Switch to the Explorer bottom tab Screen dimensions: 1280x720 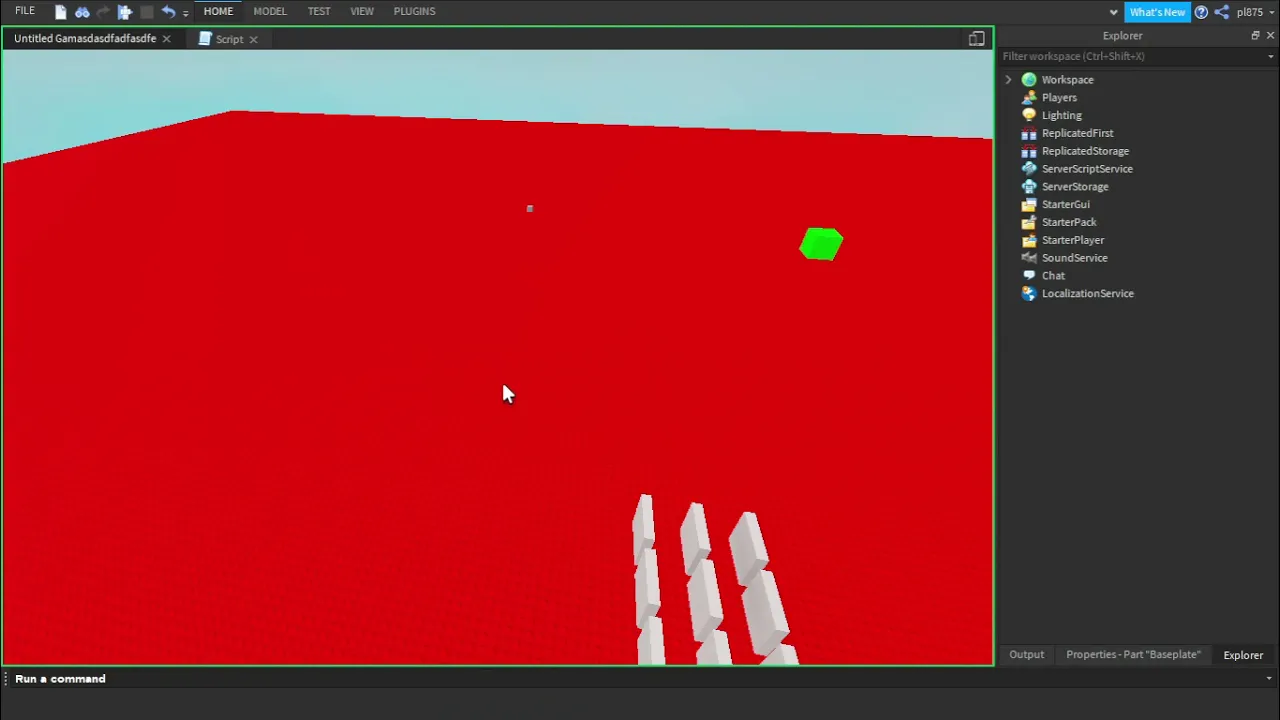1243,655
